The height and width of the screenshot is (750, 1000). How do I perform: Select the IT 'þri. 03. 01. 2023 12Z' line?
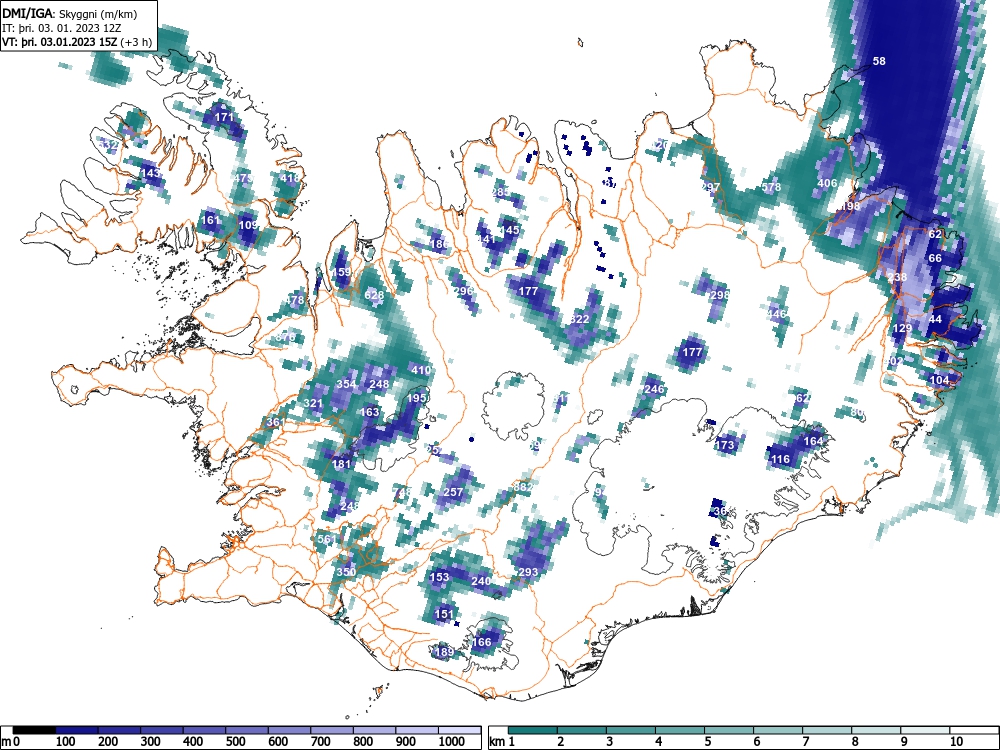(62, 29)
